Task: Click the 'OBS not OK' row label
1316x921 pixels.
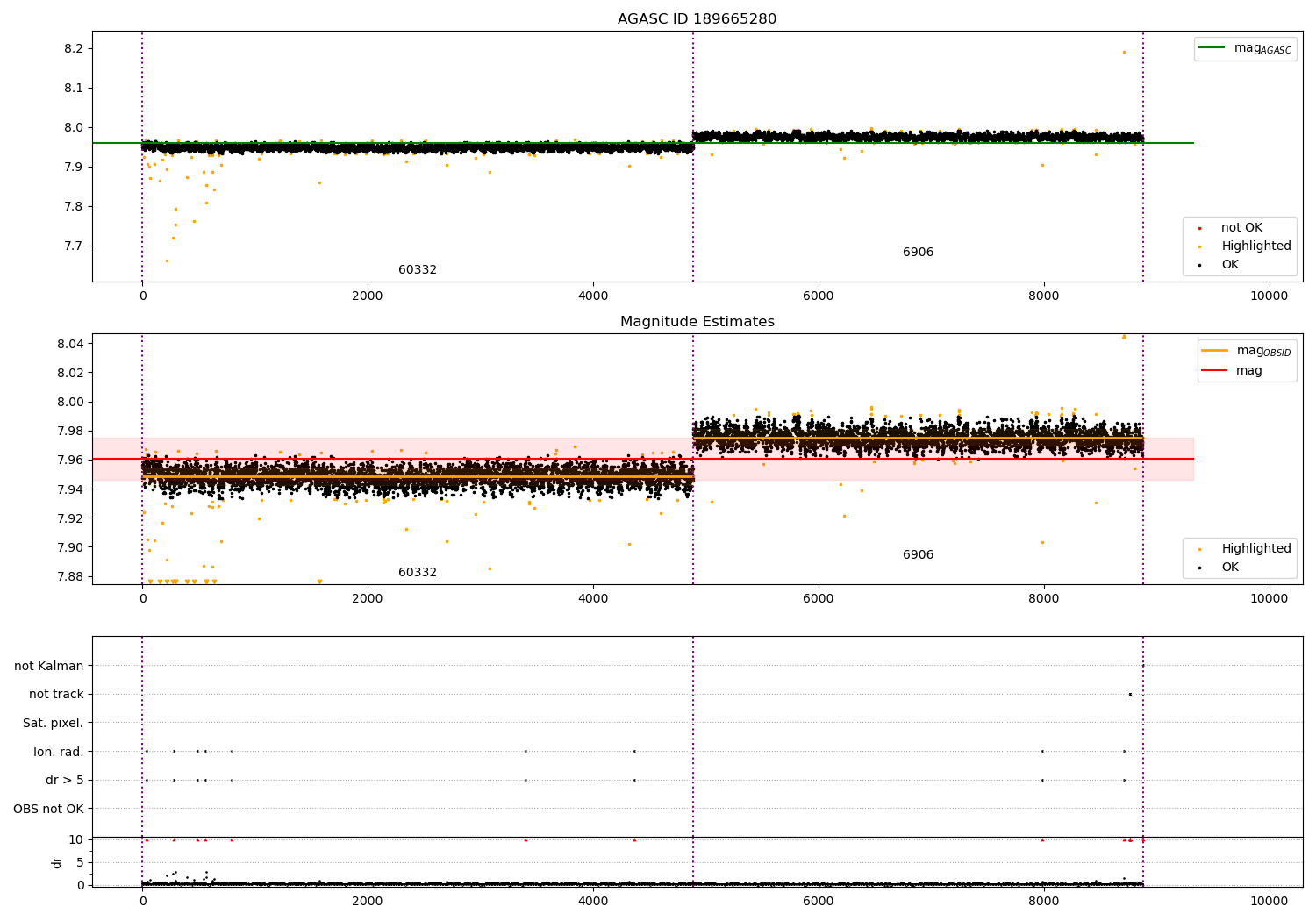Action: (x=49, y=809)
